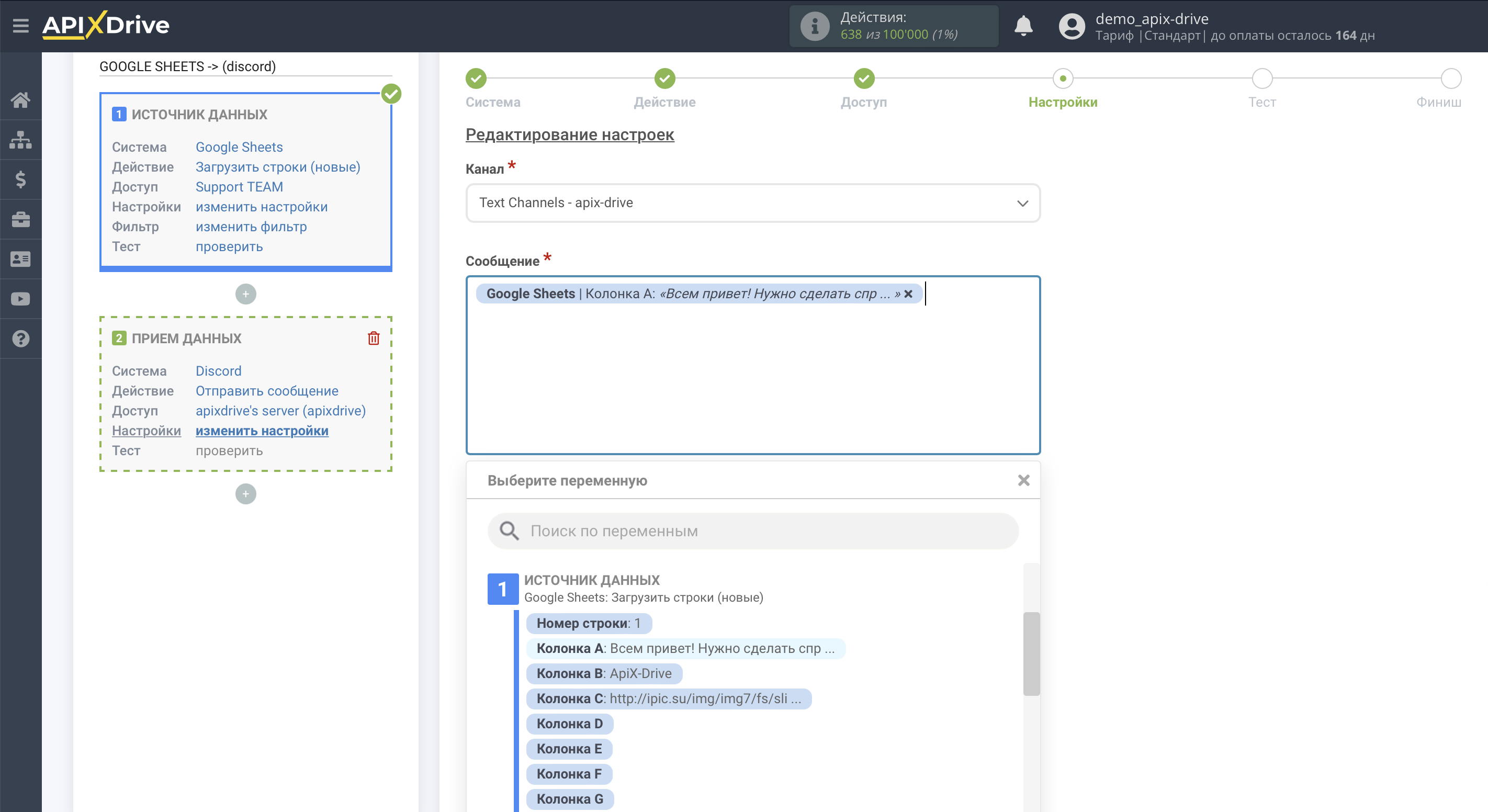Close the variable picker panel
The height and width of the screenshot is (812, 1488).
[1023, 480]
